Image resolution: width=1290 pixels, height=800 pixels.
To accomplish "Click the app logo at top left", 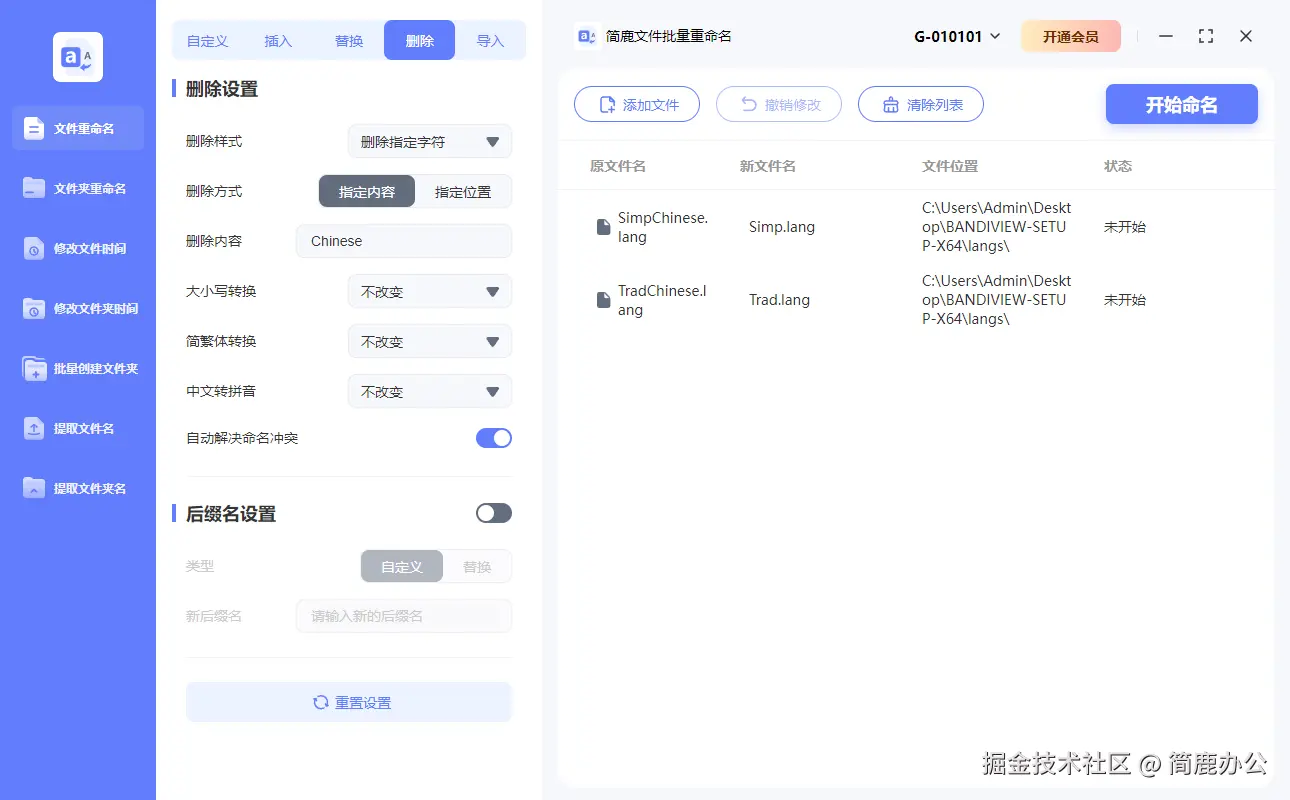I will point(77,57).
